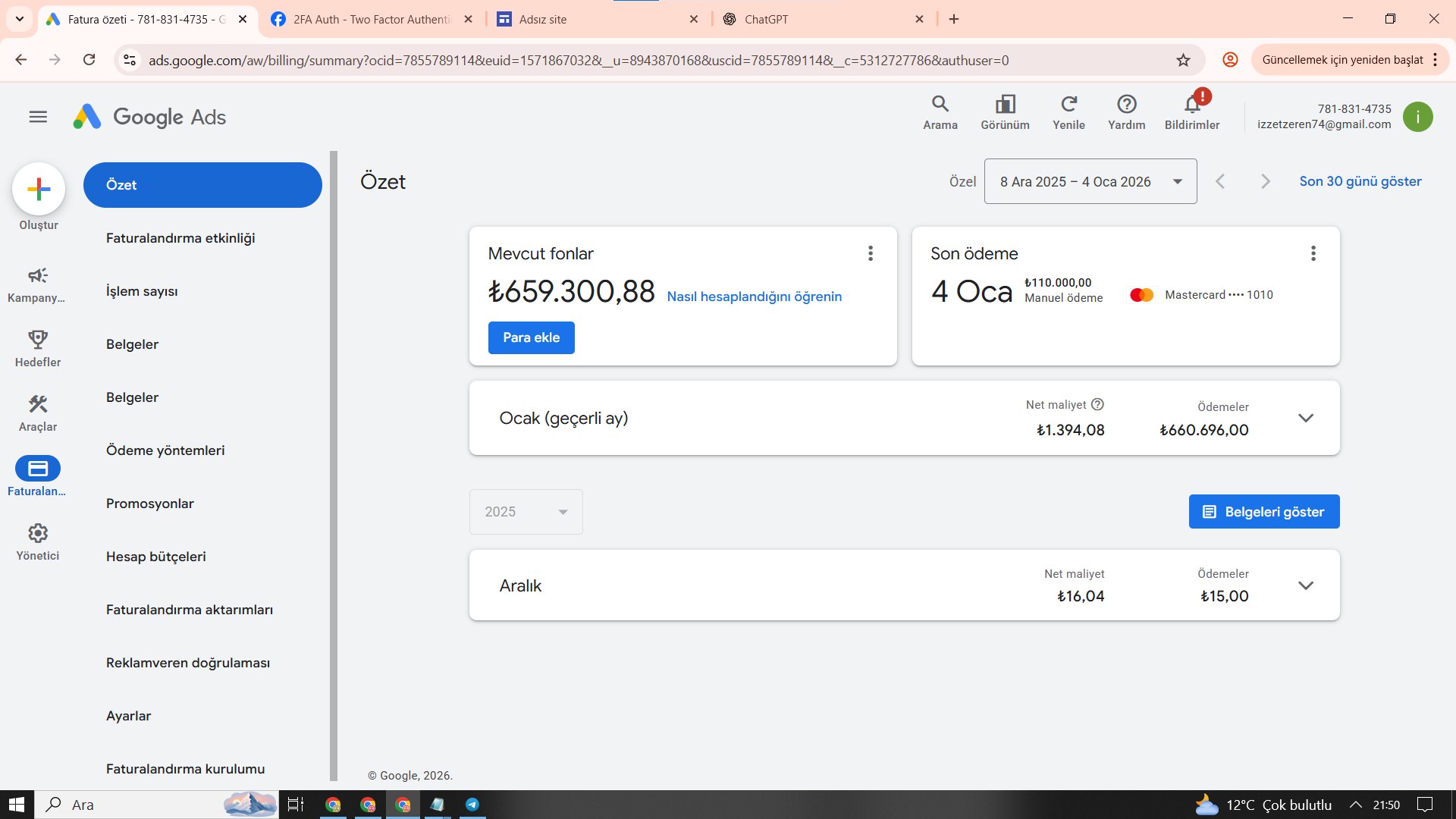This screenshot has height=819, width=1456.
Task: Open Faturalandırma in the side rail
Action: point(37,477)
